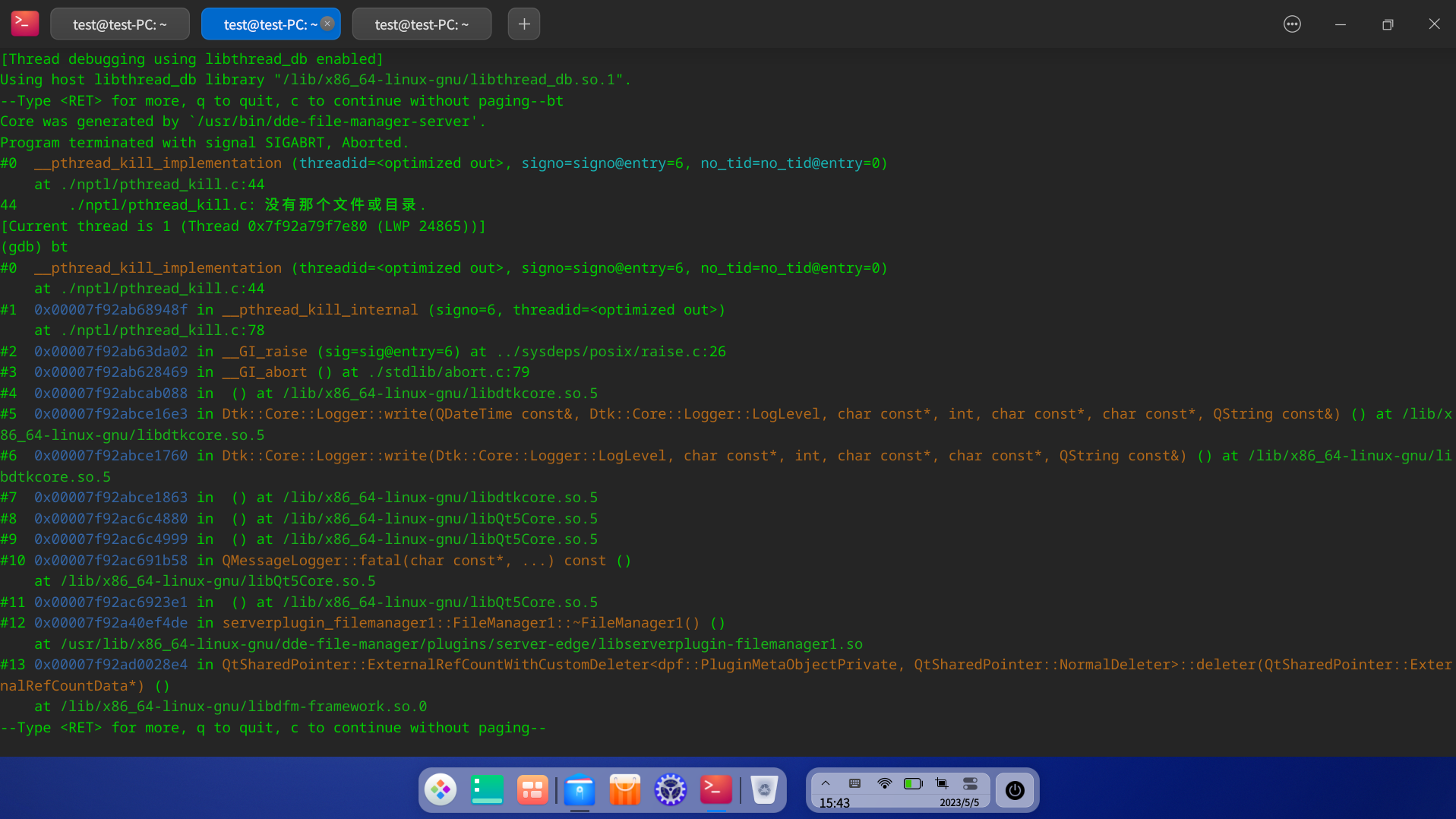Open Control Center from the dock
The image size is (1456, 819).
click(670, 790)
